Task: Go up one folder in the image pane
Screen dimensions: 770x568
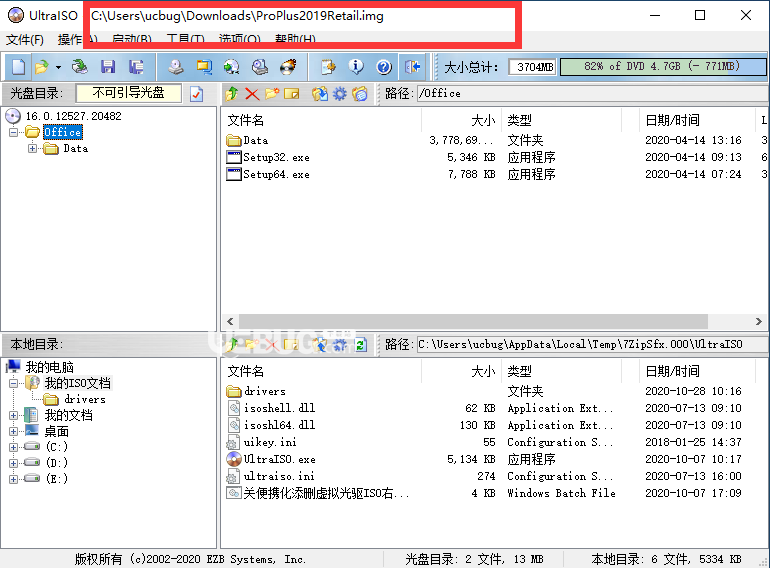Action: pyautogui.click(x=232, y=93)
